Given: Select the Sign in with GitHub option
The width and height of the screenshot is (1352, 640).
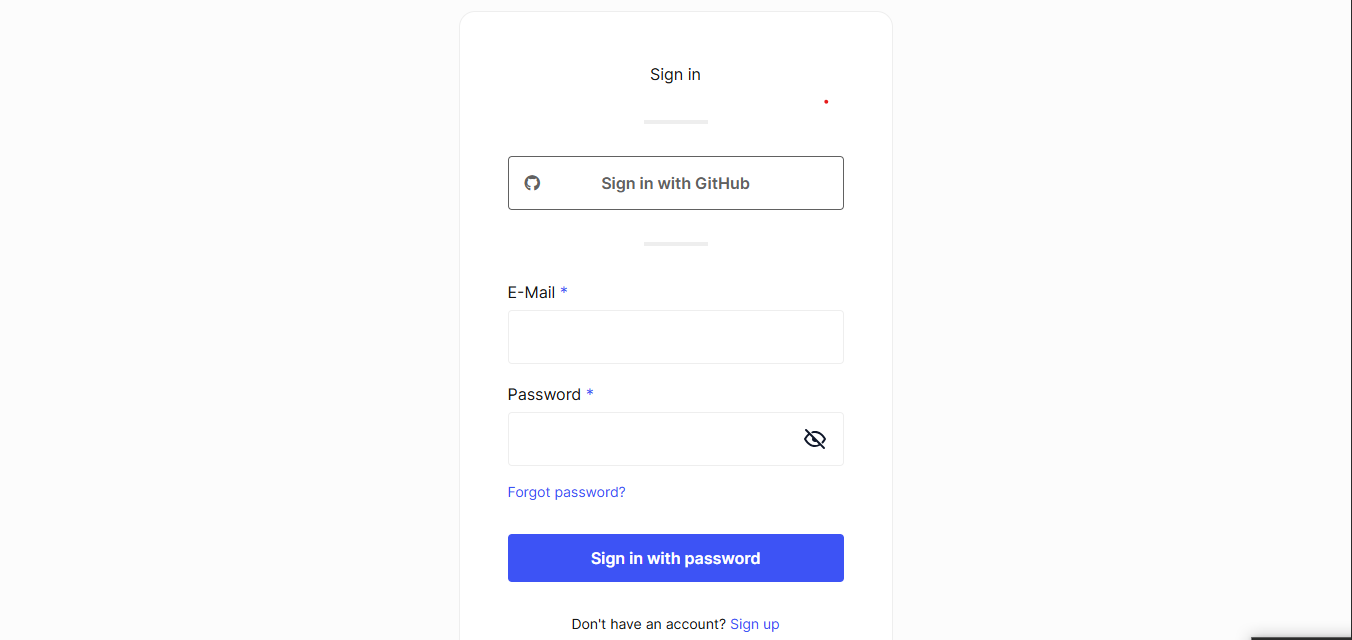Looking at the screenshot, I should coord(675,183).
